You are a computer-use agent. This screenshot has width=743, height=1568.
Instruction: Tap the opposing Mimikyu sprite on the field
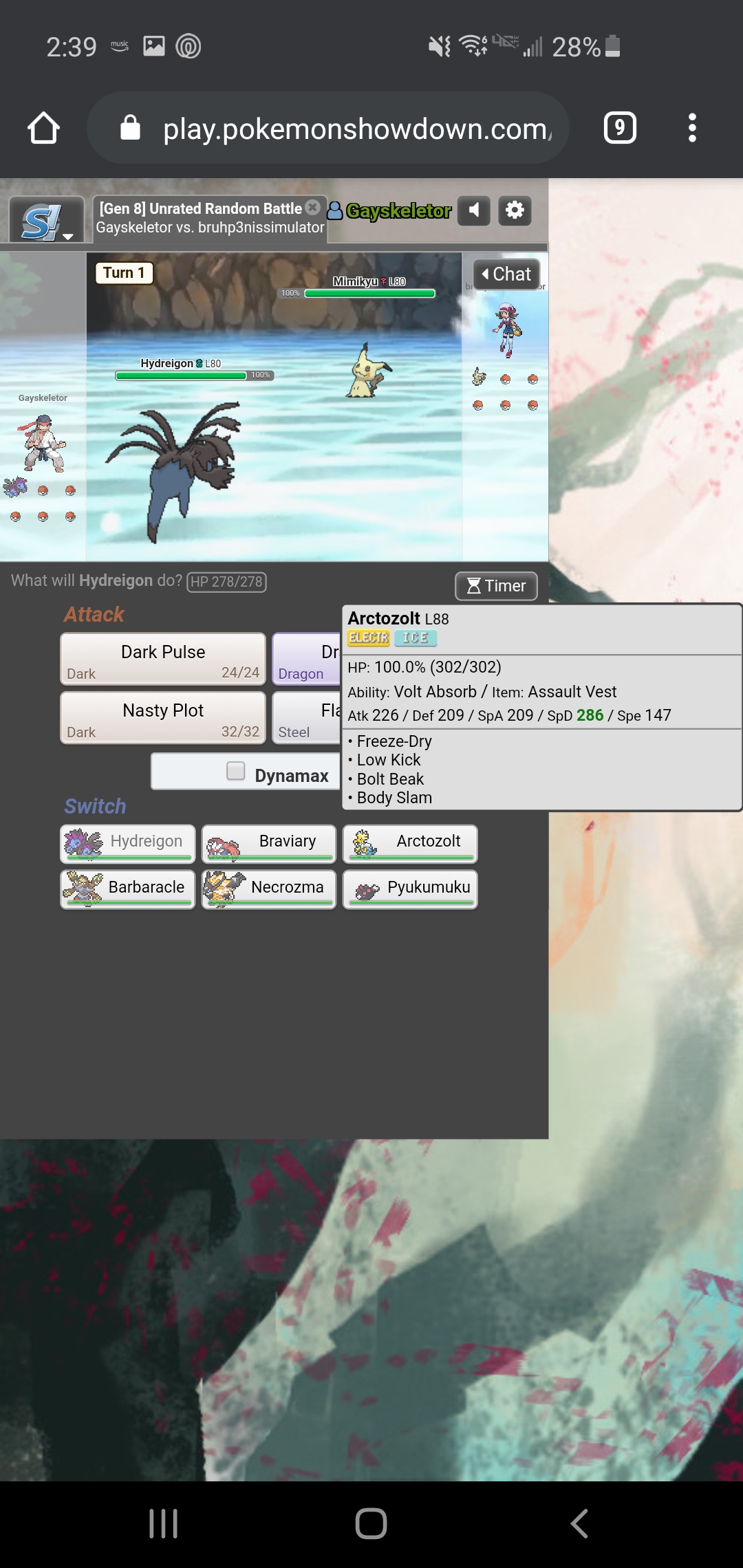tap(369, 371)
